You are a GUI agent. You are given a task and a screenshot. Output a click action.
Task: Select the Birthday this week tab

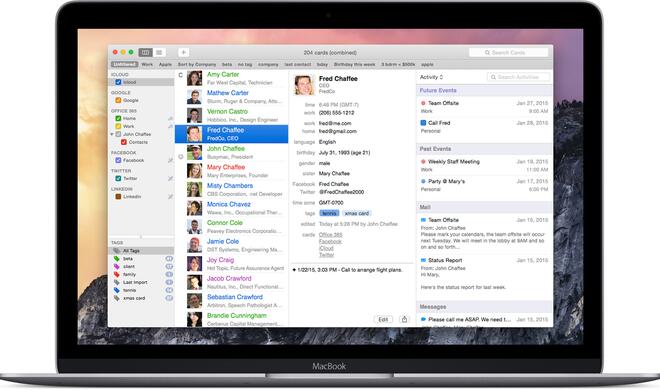354,64
